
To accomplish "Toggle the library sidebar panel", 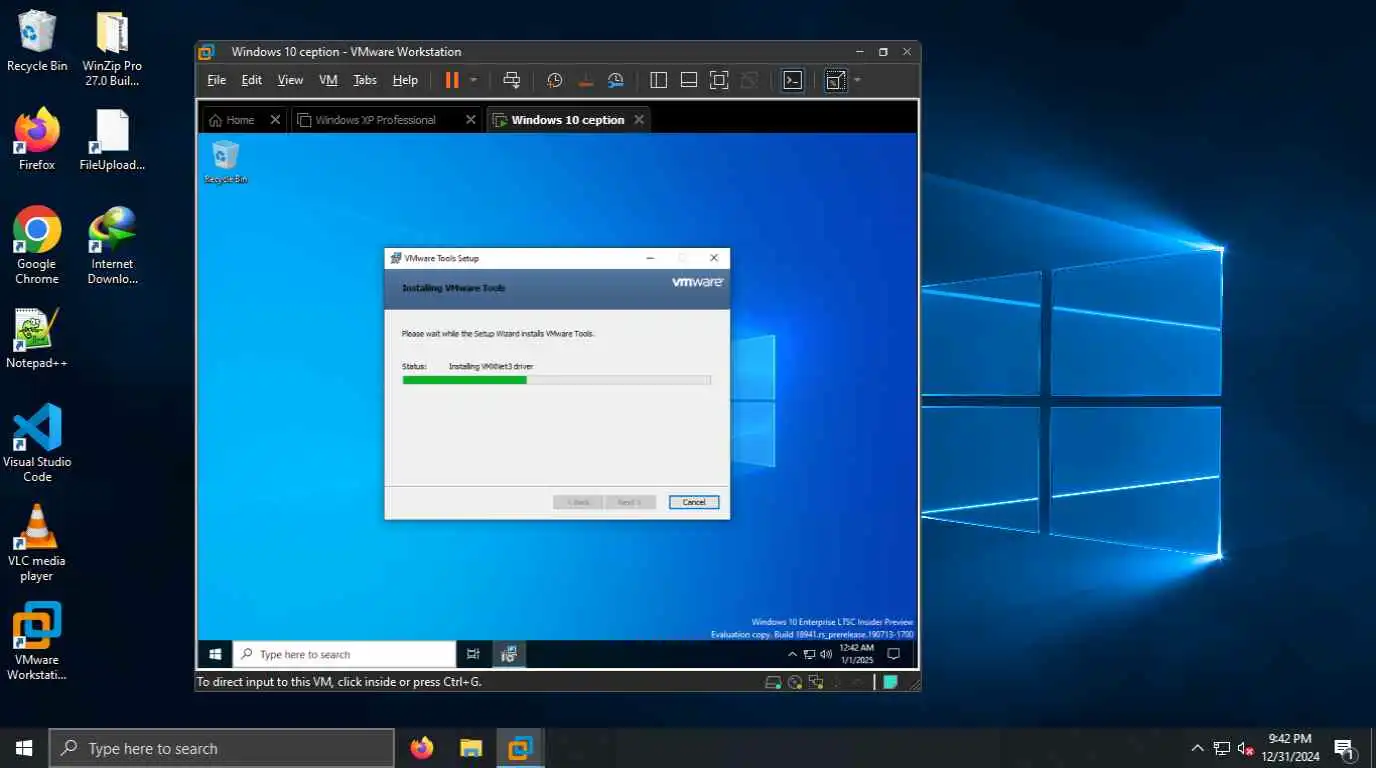I will (x=658, y=80).
